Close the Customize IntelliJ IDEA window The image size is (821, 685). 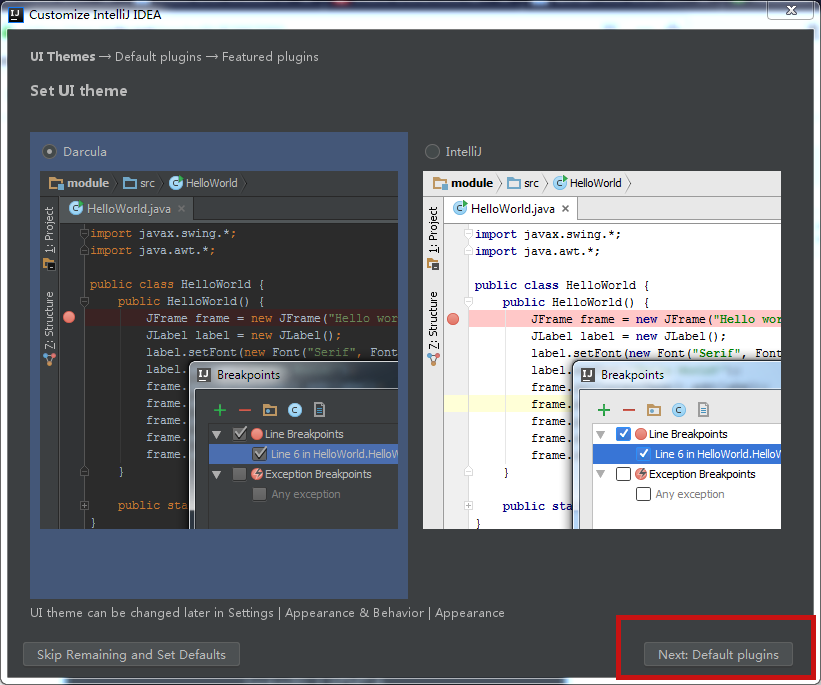[x=791, y=10]
